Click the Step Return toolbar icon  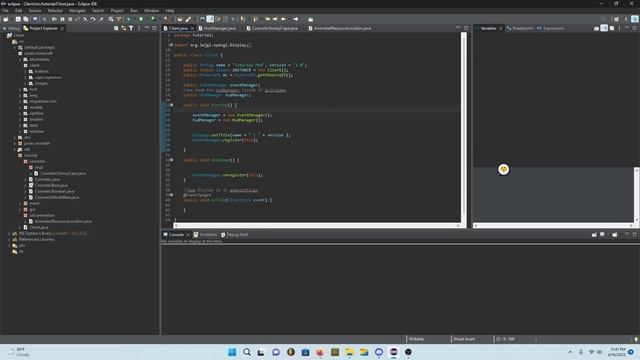(x=101, y=19)
